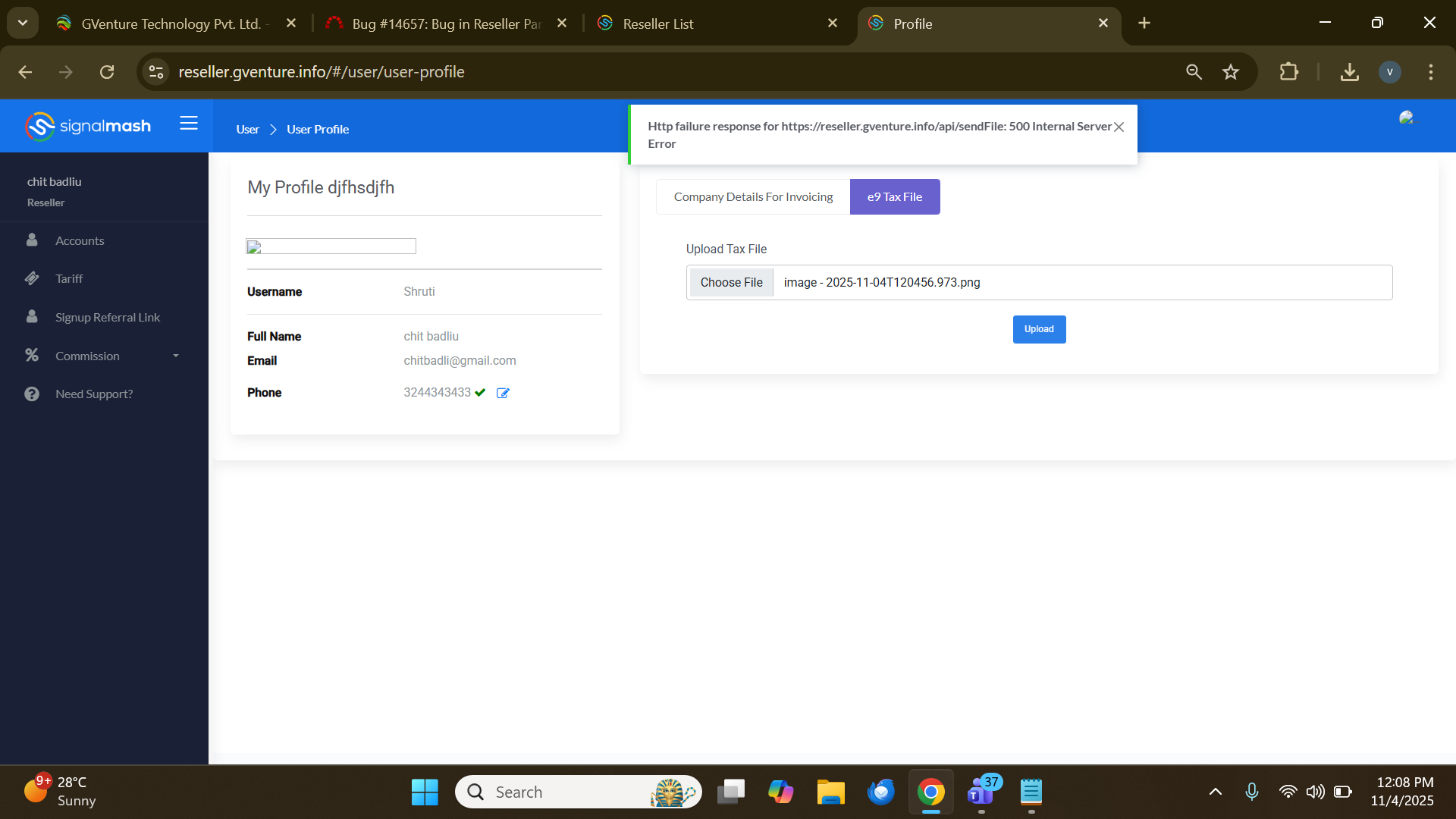Dismiss the Http failure error notification

pos(1119,127)
